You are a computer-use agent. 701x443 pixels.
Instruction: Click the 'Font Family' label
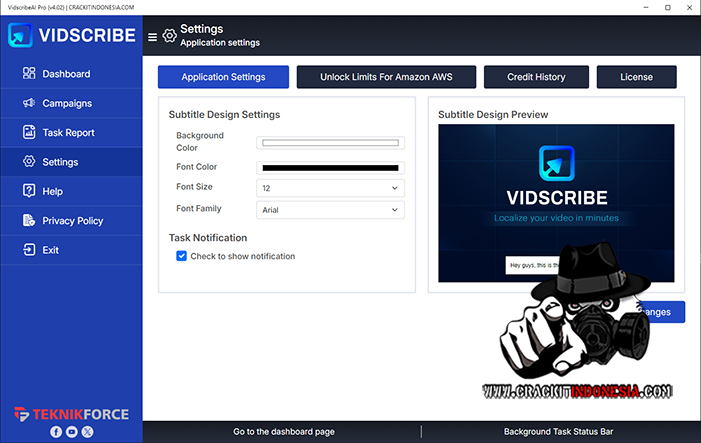(198, 208)
